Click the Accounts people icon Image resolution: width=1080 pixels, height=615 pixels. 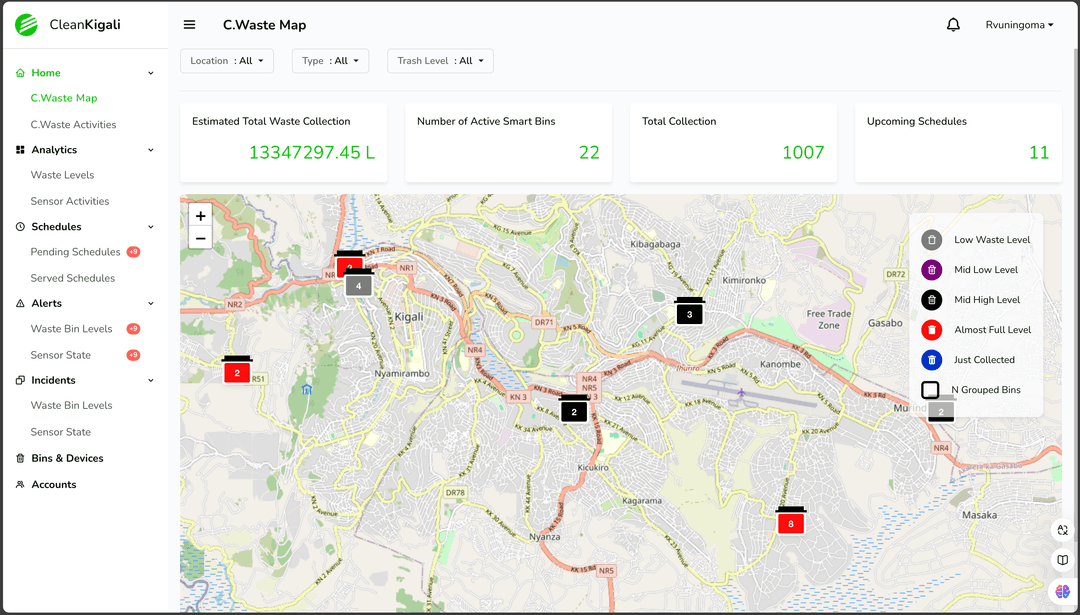(x=20, y=485)
